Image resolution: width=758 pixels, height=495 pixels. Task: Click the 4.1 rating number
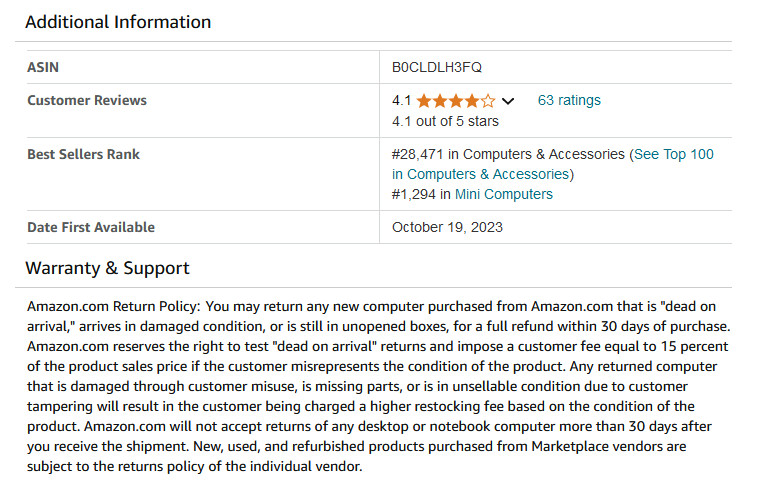point(401,101)
